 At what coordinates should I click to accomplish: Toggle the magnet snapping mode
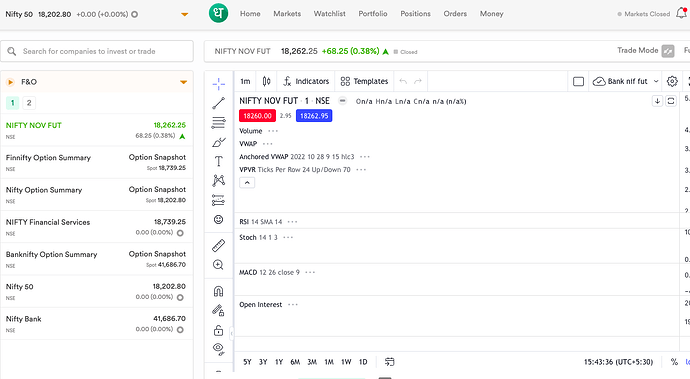pyautogui.click(x=218, y=291)
